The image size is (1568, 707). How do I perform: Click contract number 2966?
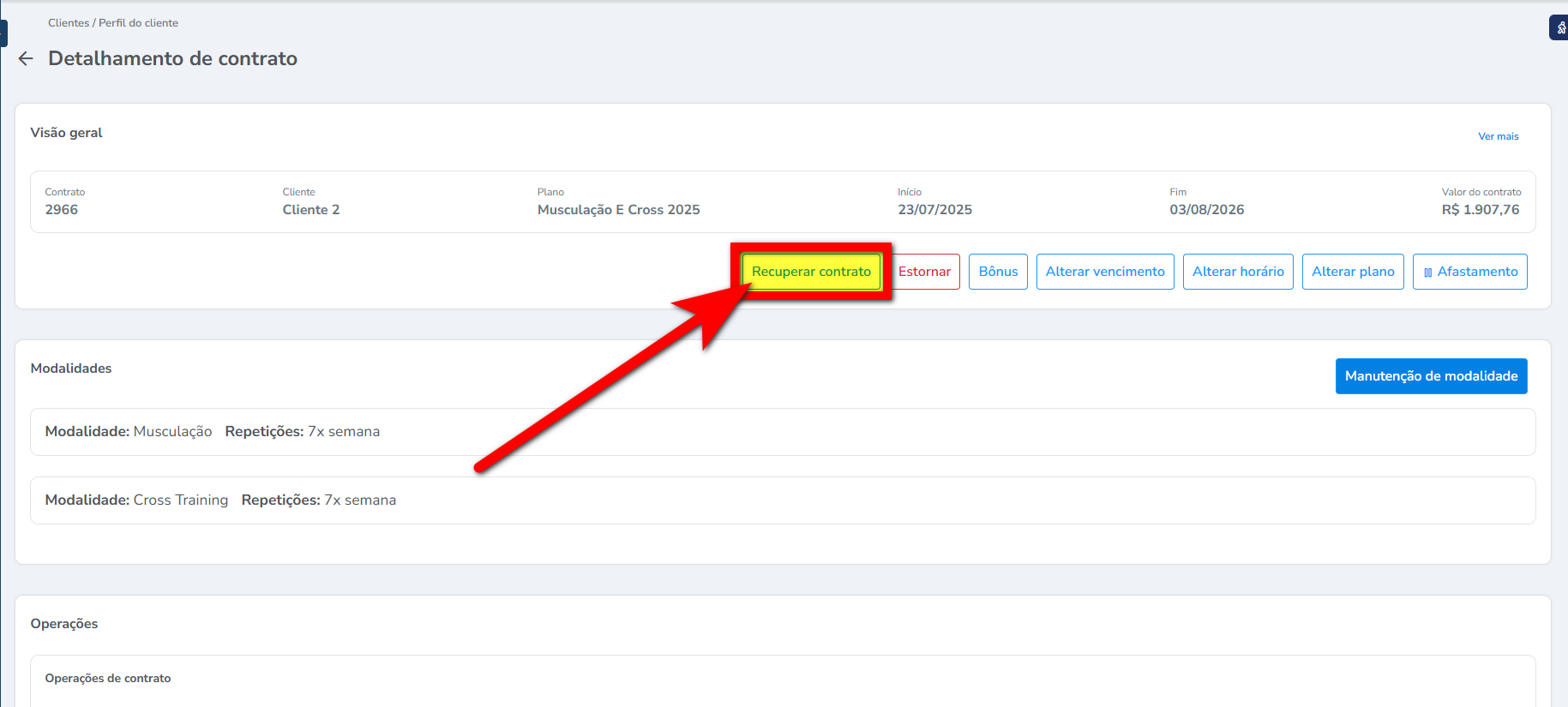click(x=62, y=210)
